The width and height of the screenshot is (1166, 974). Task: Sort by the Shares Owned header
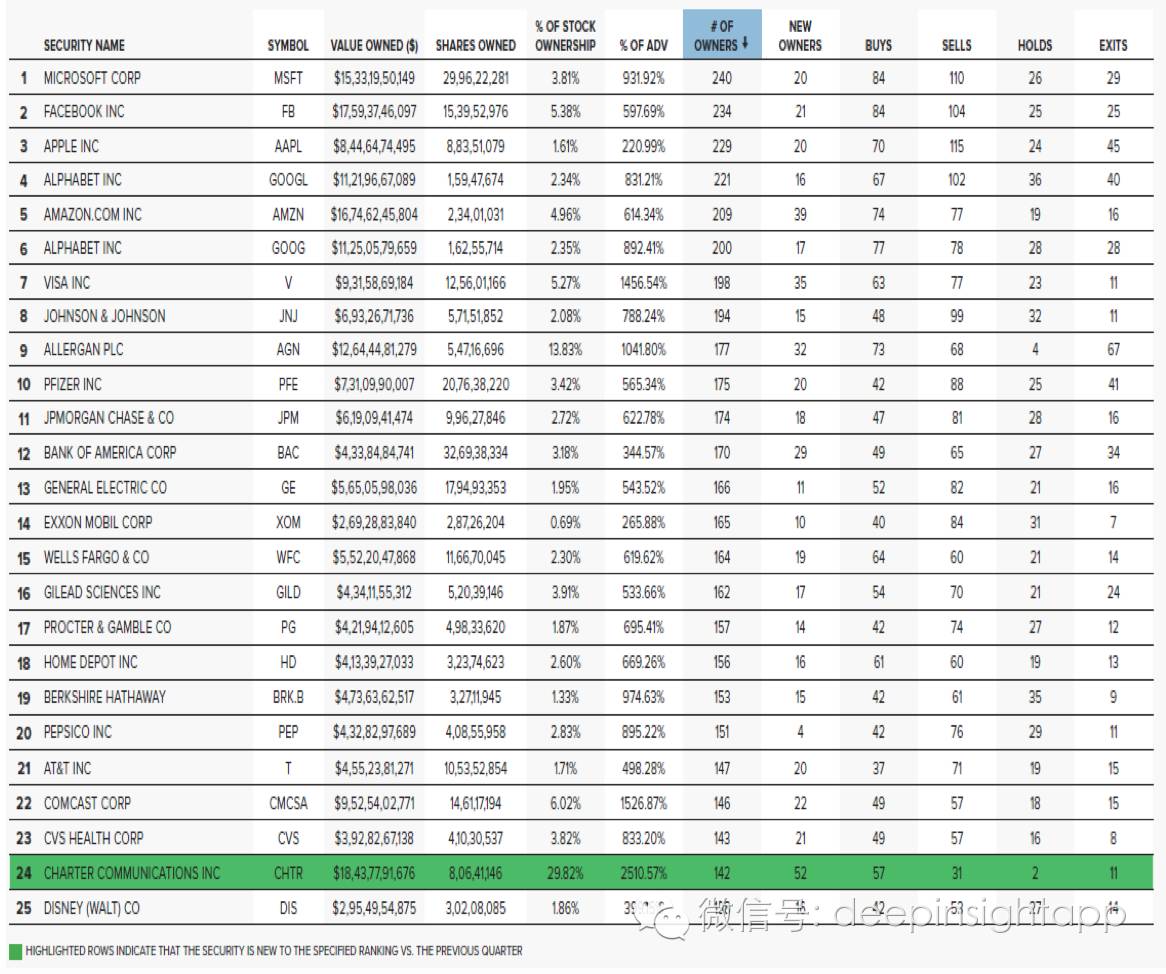point(476,46)
